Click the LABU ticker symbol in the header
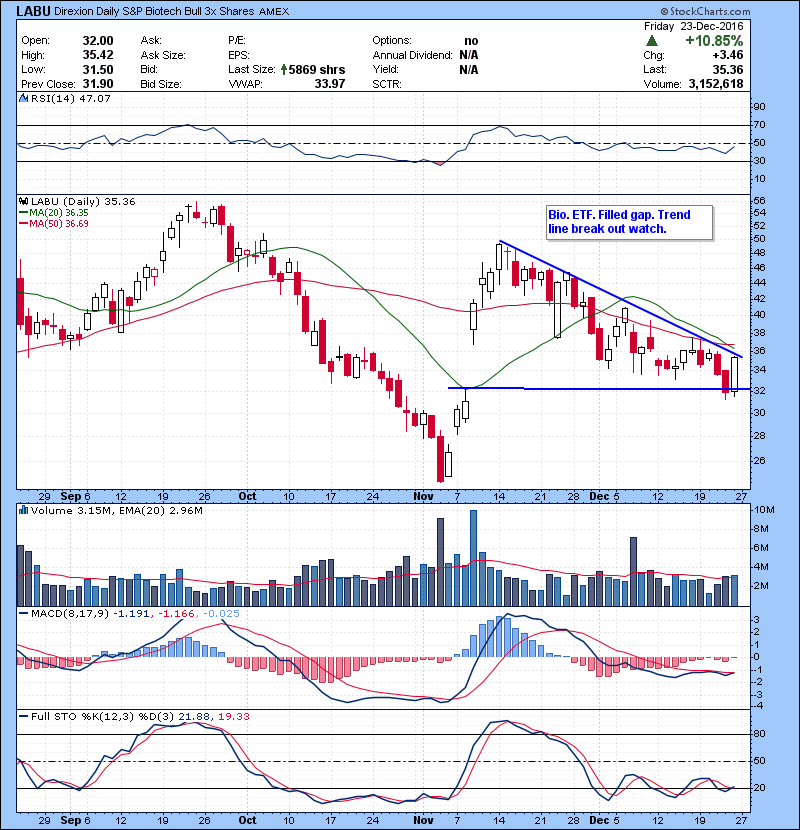 (33, 12)
